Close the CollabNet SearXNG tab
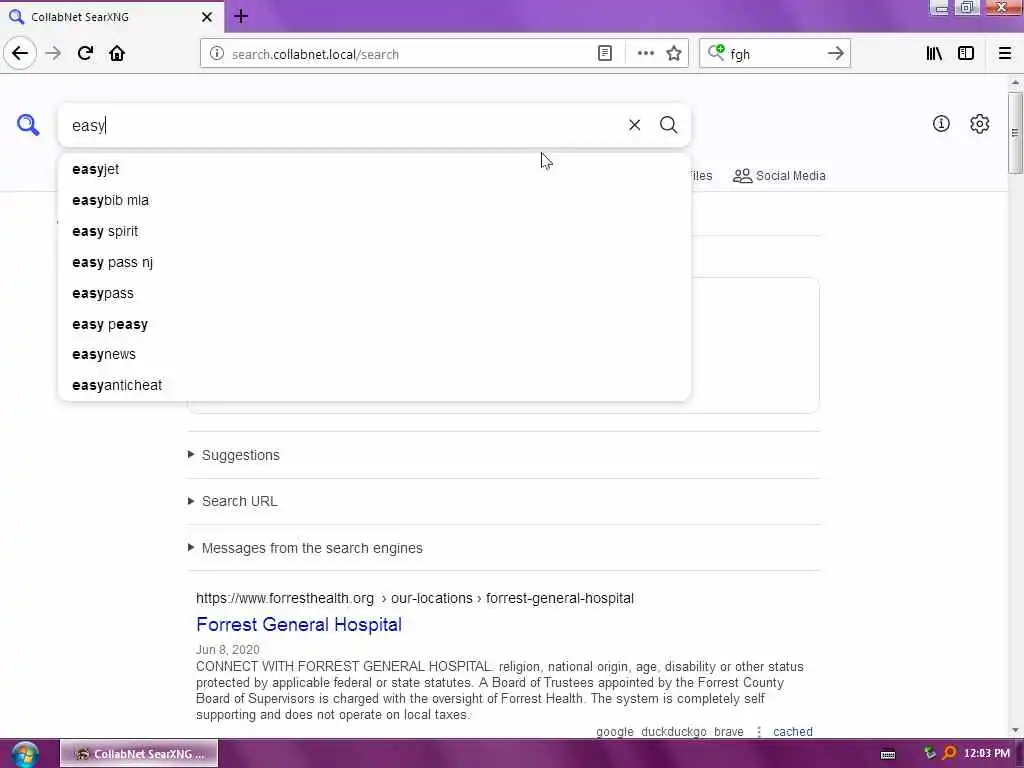 click(207, 17)
